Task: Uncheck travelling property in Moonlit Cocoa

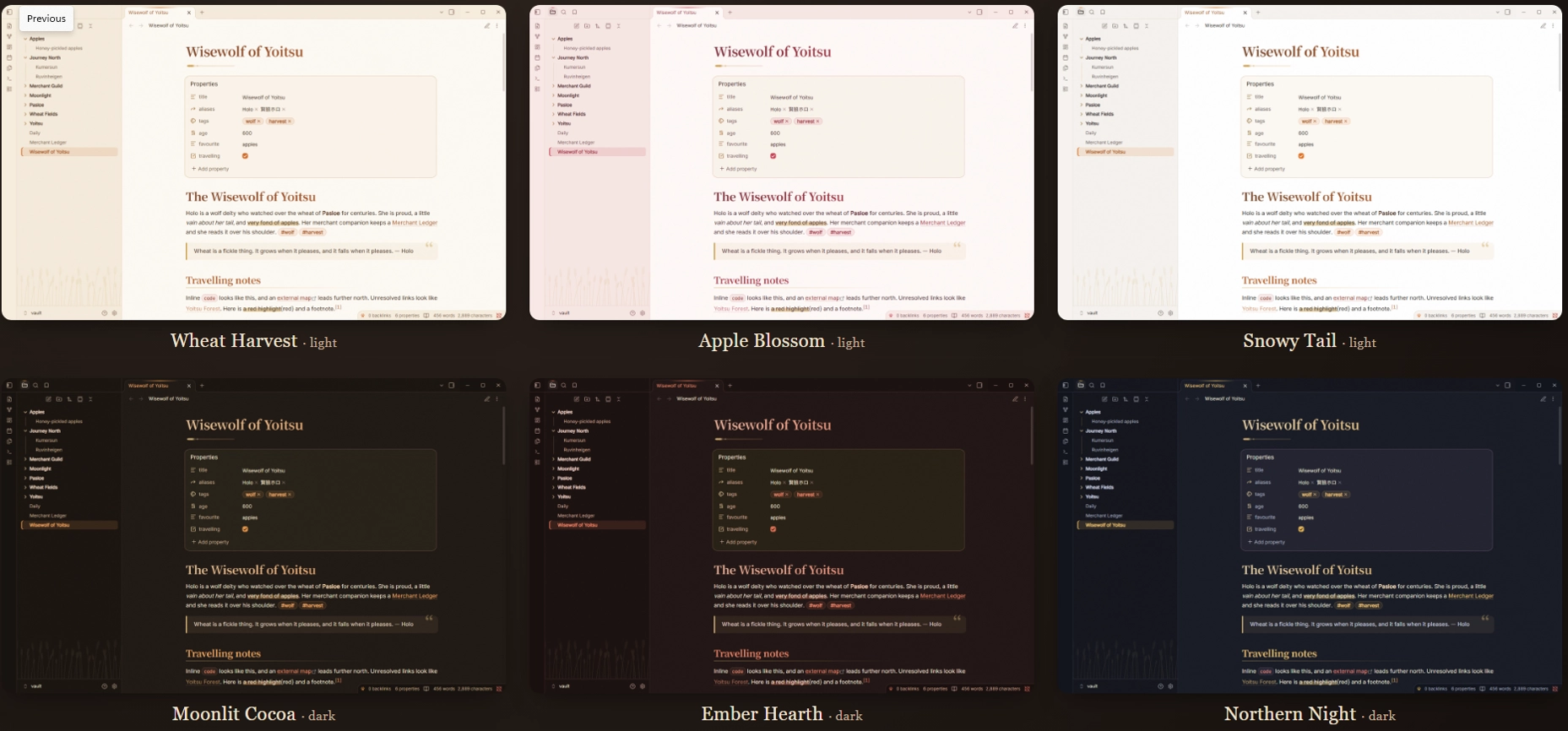Action: (245, 529)
